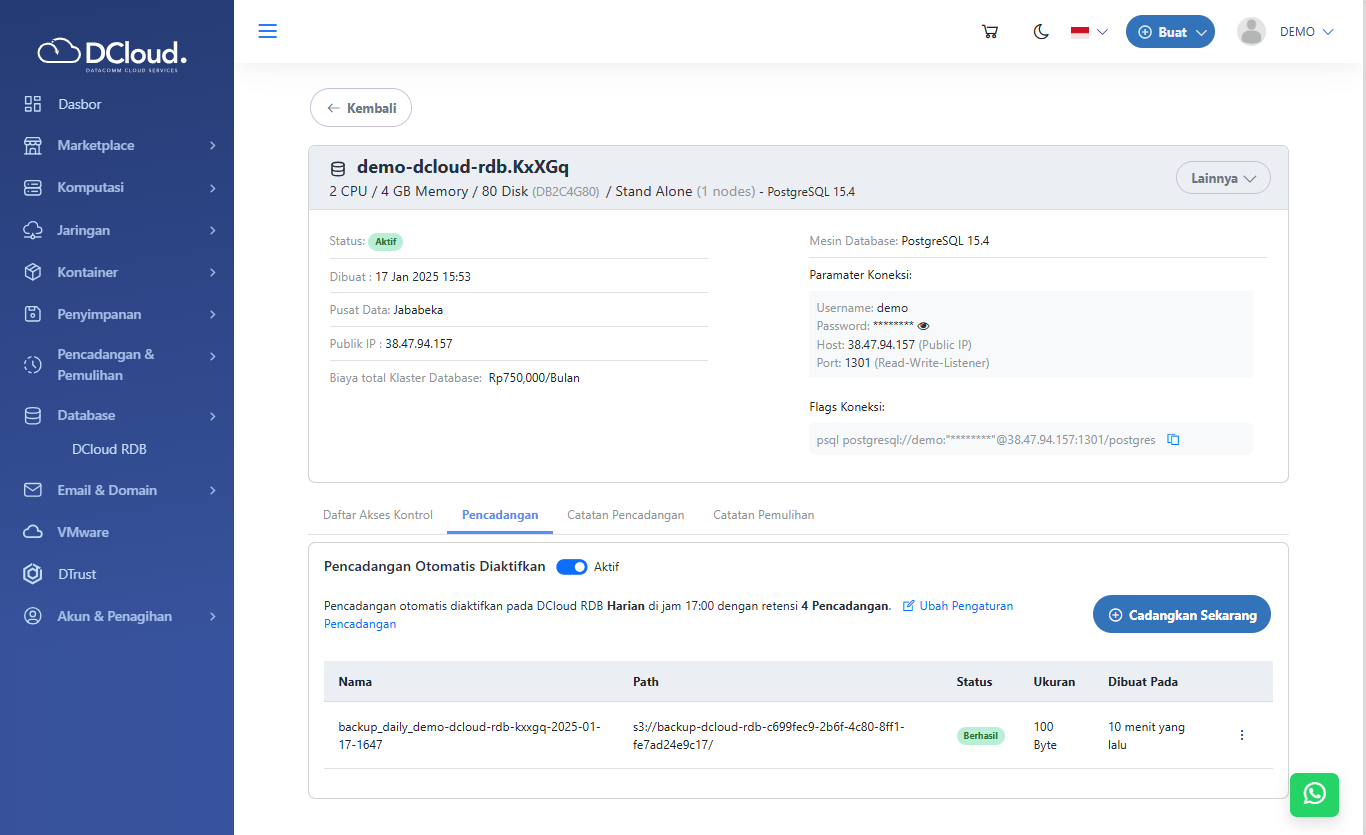The image size is (1366, 835).
Task: Click Cadangkan Sekarang button
Action: [x=1181, y=615]
